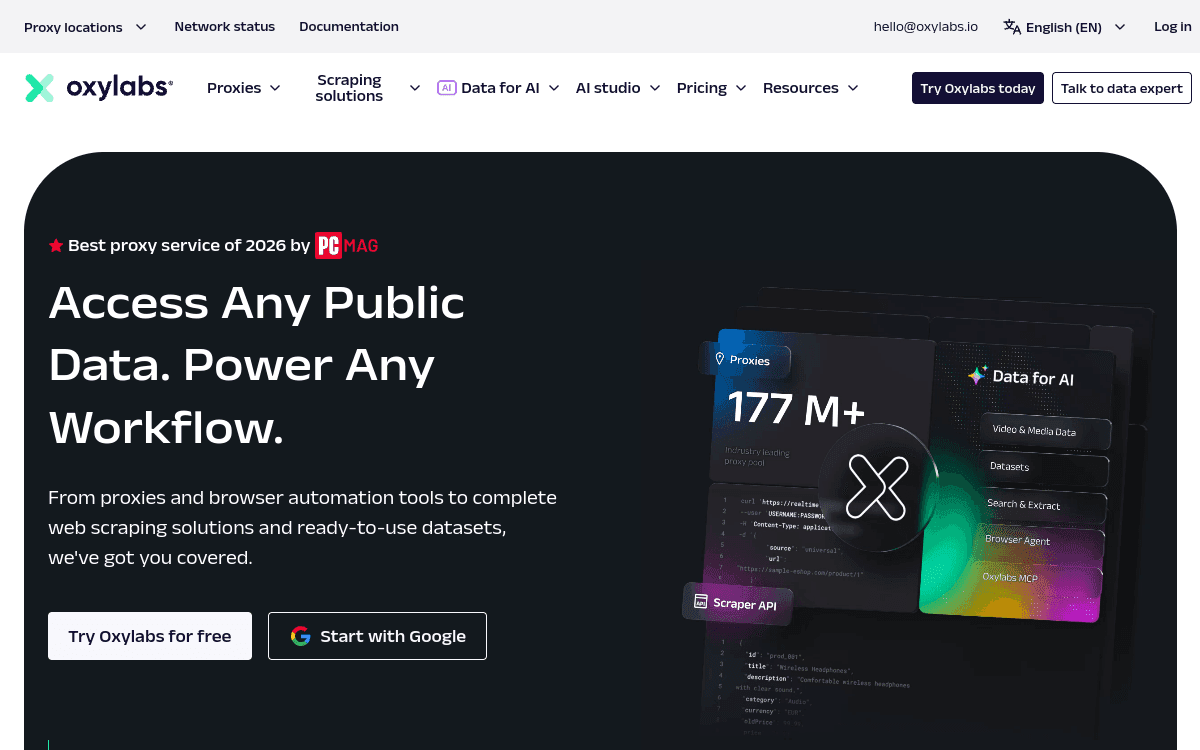This screenshot has height=750, width=1200.
Task: Open the Proxies navigation dropdown
Action: 243,88
